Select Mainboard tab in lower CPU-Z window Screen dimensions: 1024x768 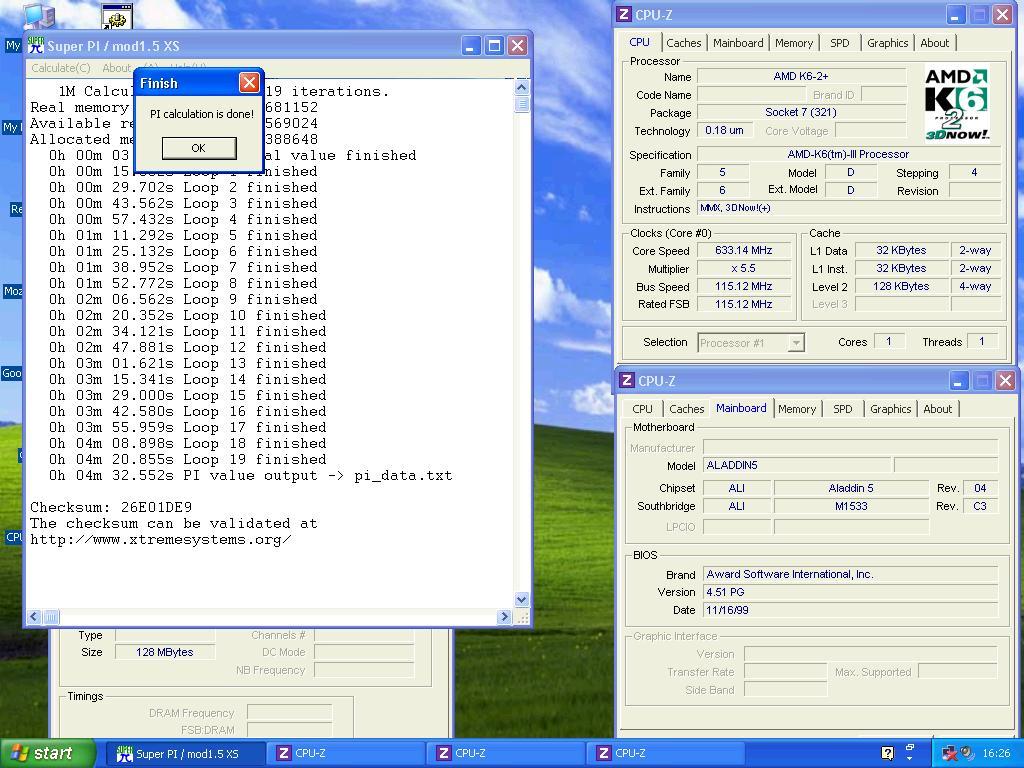click(741, 408)
